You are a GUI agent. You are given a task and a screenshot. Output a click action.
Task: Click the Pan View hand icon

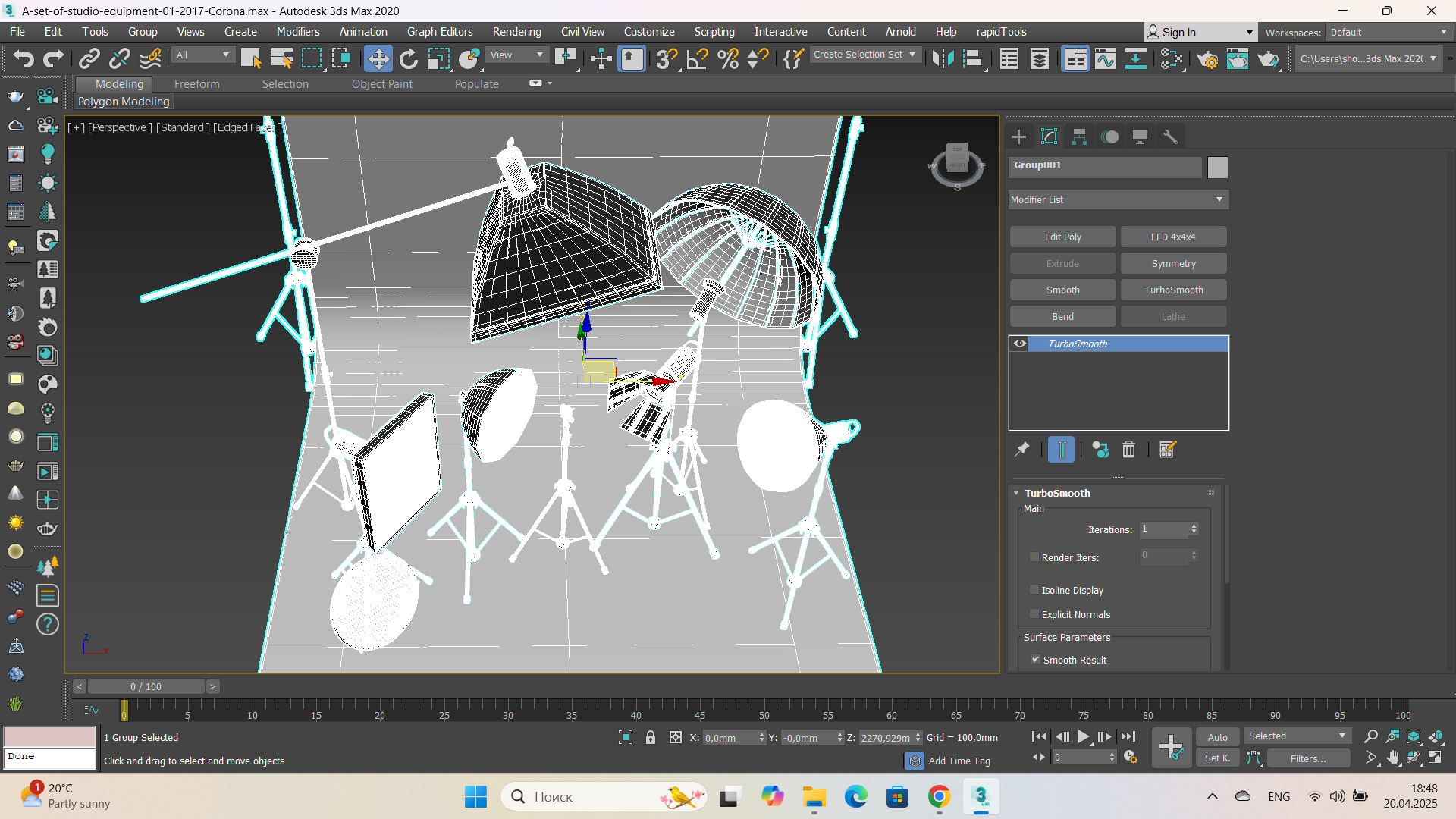click(1392, 758)
